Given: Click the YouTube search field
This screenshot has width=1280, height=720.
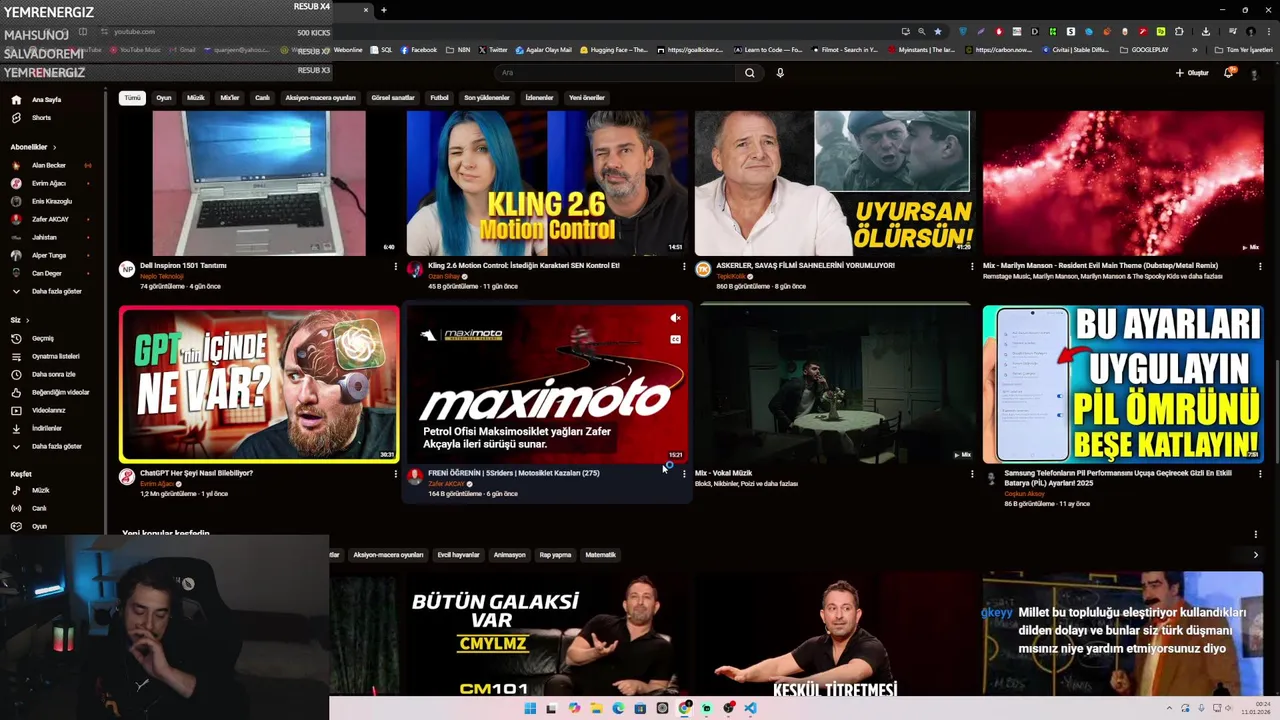Looking at the screenshot, I should point(615,73).
